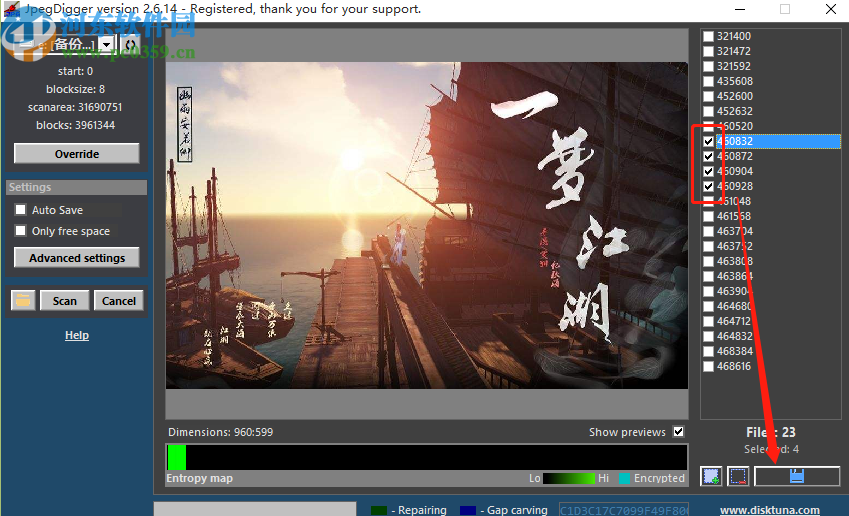Uncheck the file 460928 checkbox

point(708,186)
